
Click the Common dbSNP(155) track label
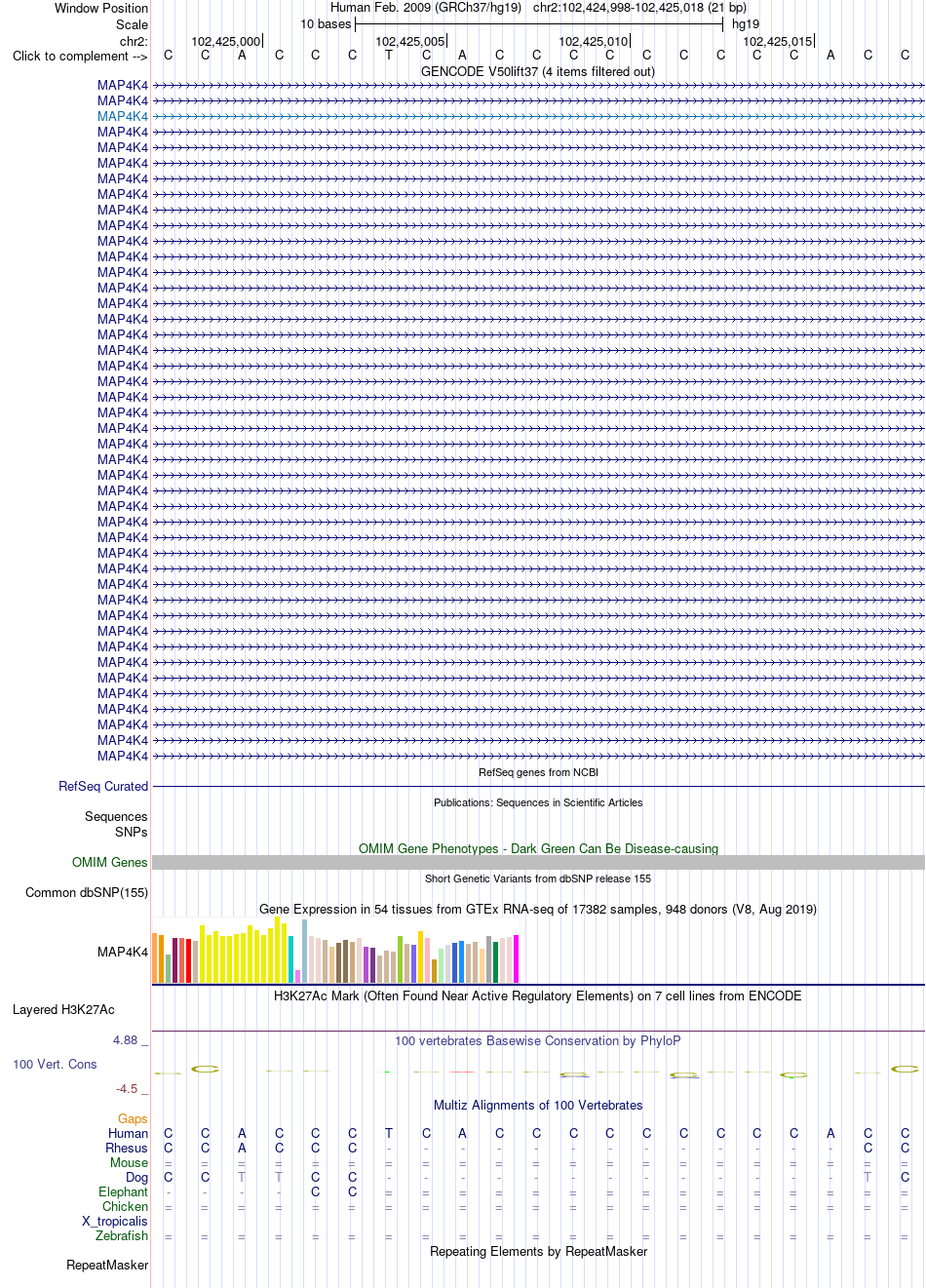[x=87, y=892]
